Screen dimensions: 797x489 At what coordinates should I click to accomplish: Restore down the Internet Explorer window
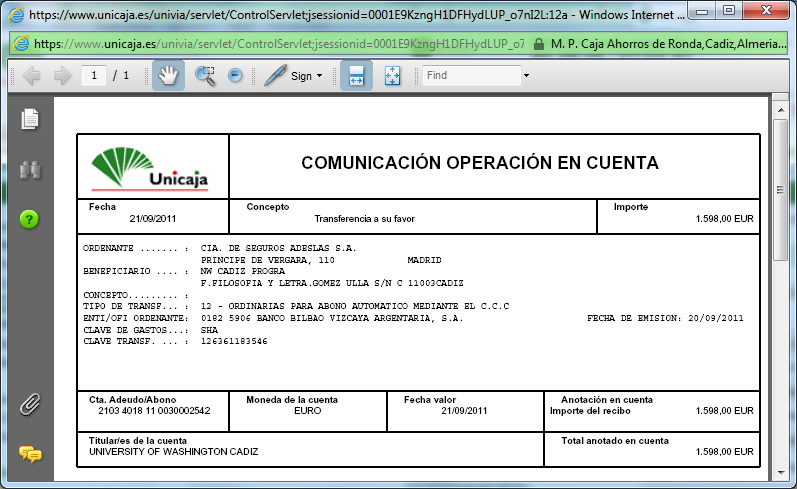728,11
